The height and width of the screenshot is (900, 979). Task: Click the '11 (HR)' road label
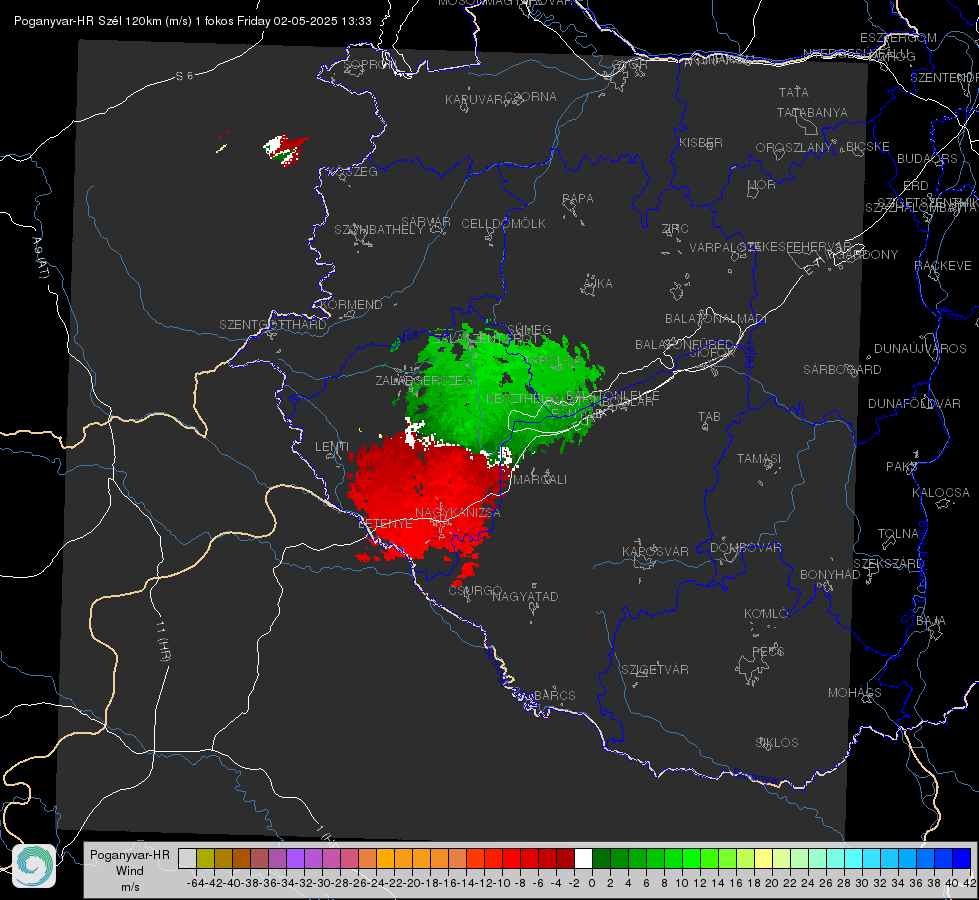click(164, 641)
